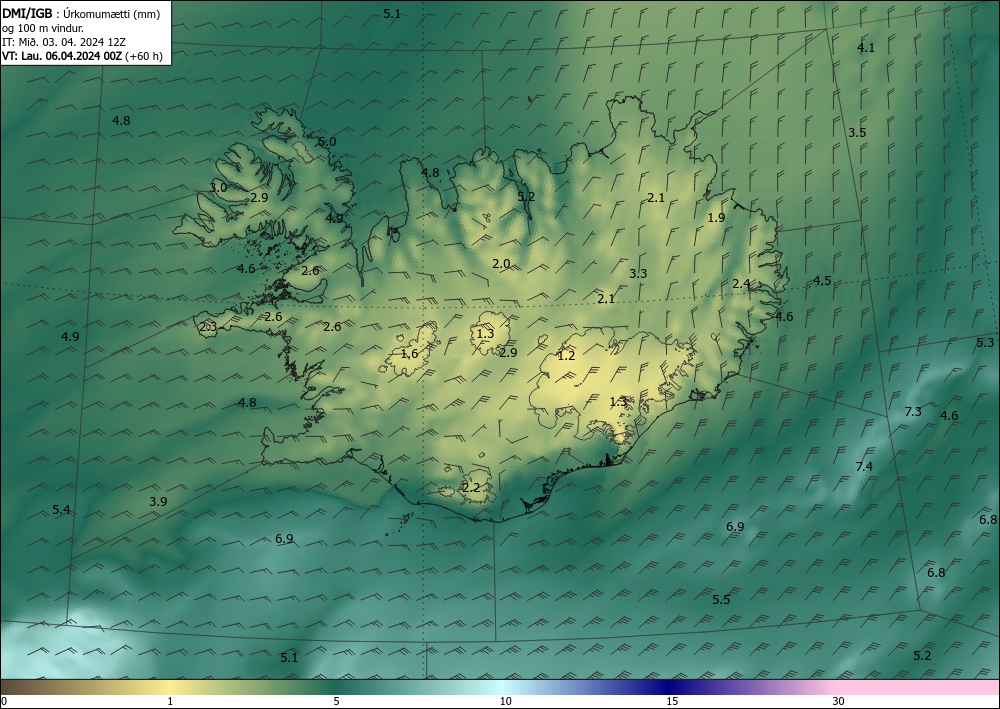This screenshot has height=709, width=1000.
Task: Click the '2.0' map value
Action: tap(501, 263)
